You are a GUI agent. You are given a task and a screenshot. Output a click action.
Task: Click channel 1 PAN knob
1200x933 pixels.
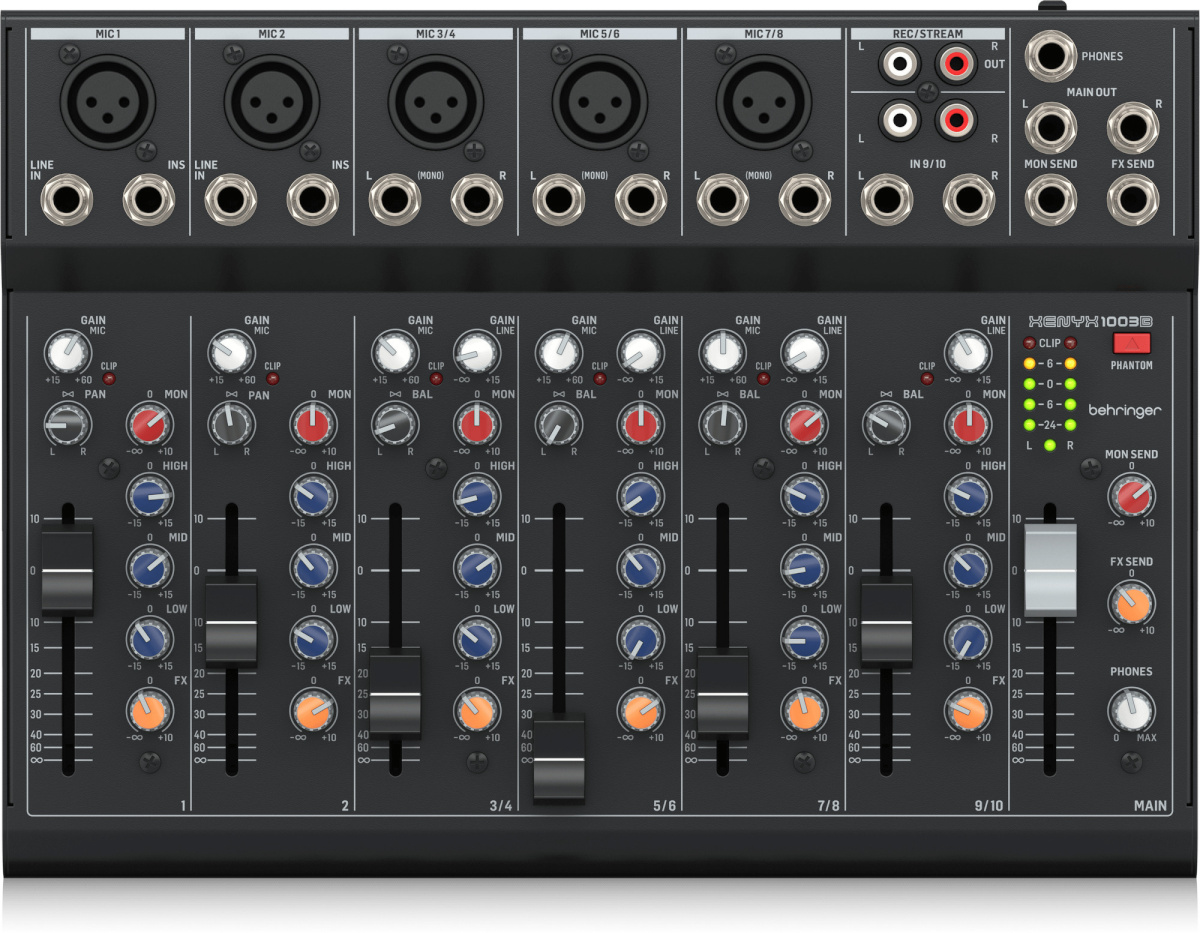tap(66, 427)
